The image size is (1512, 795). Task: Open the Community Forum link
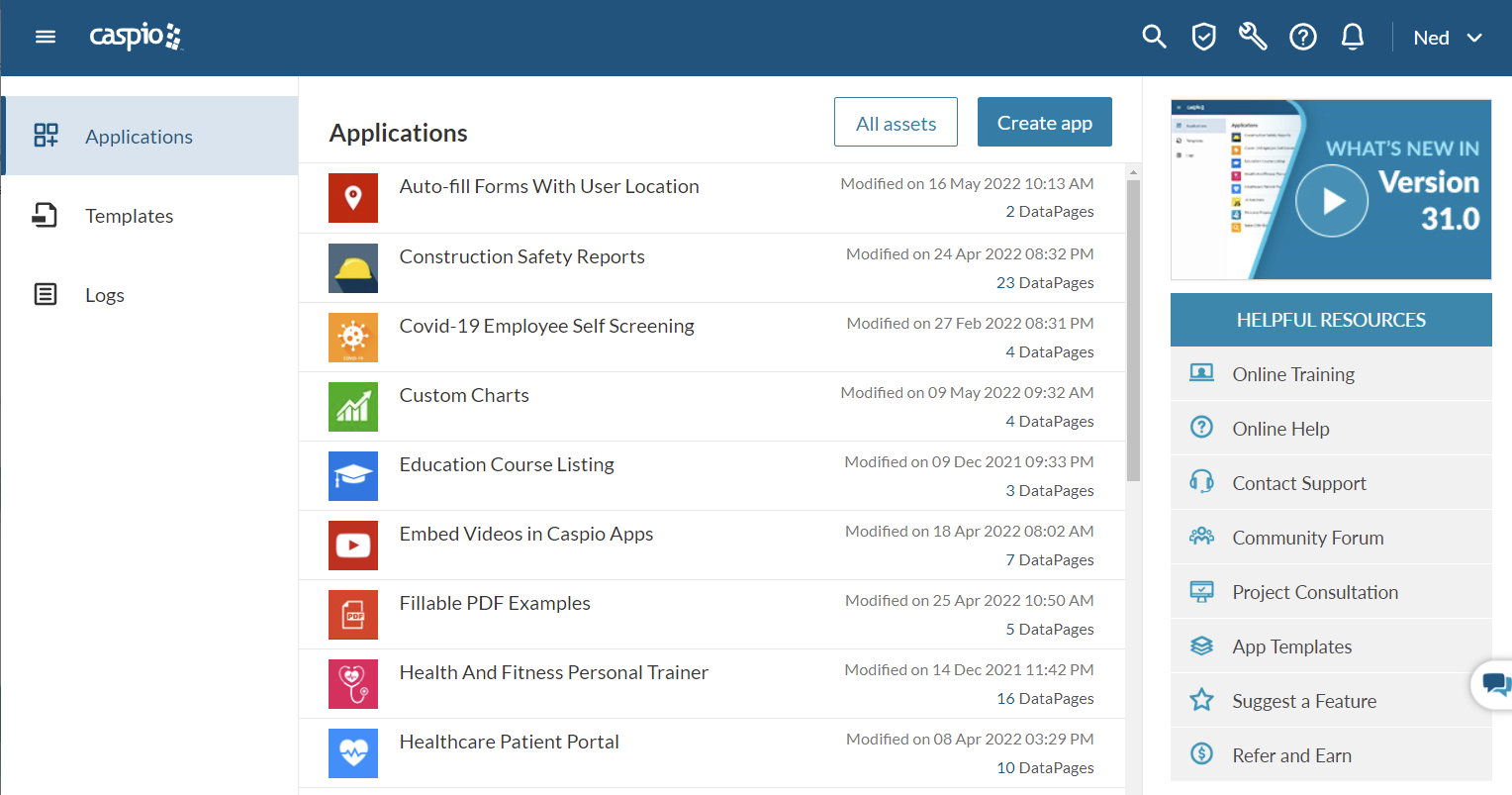tap(1307, 538)
